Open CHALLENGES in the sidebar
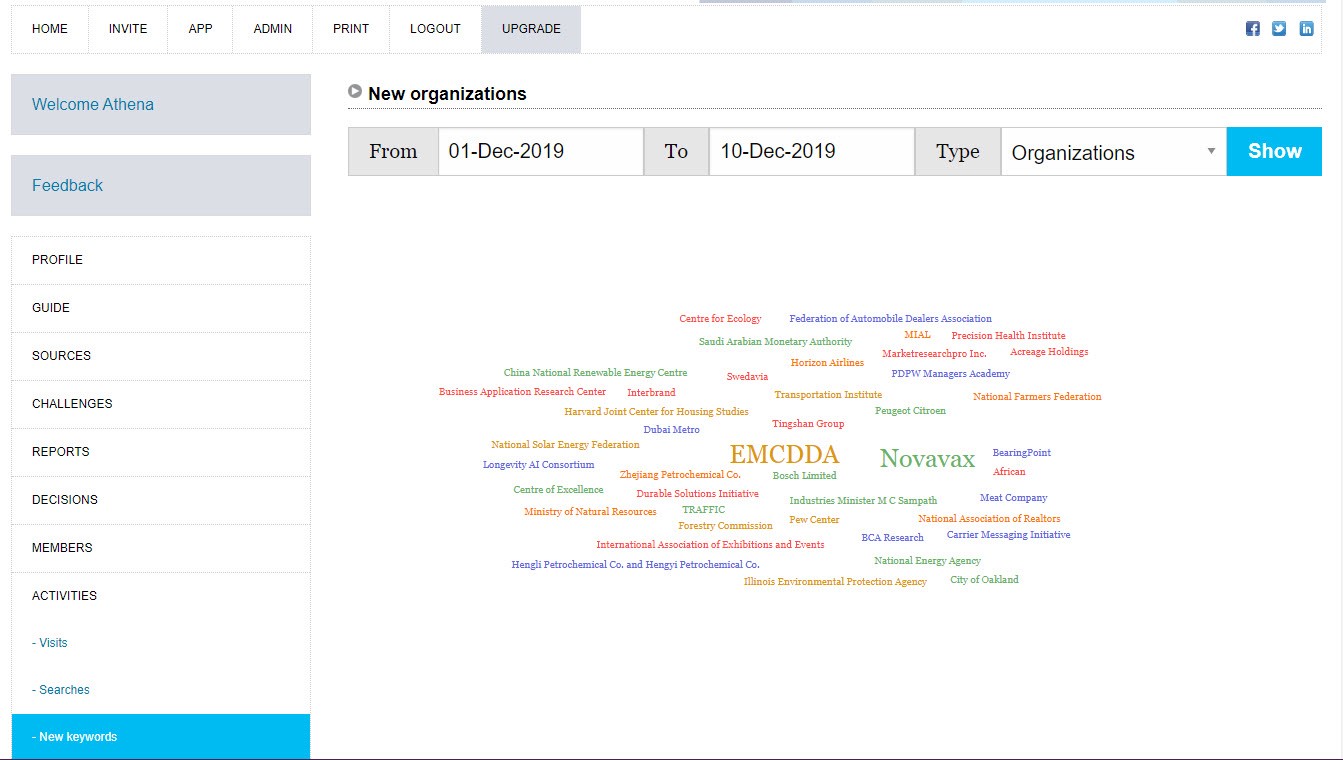 [161, 404]
